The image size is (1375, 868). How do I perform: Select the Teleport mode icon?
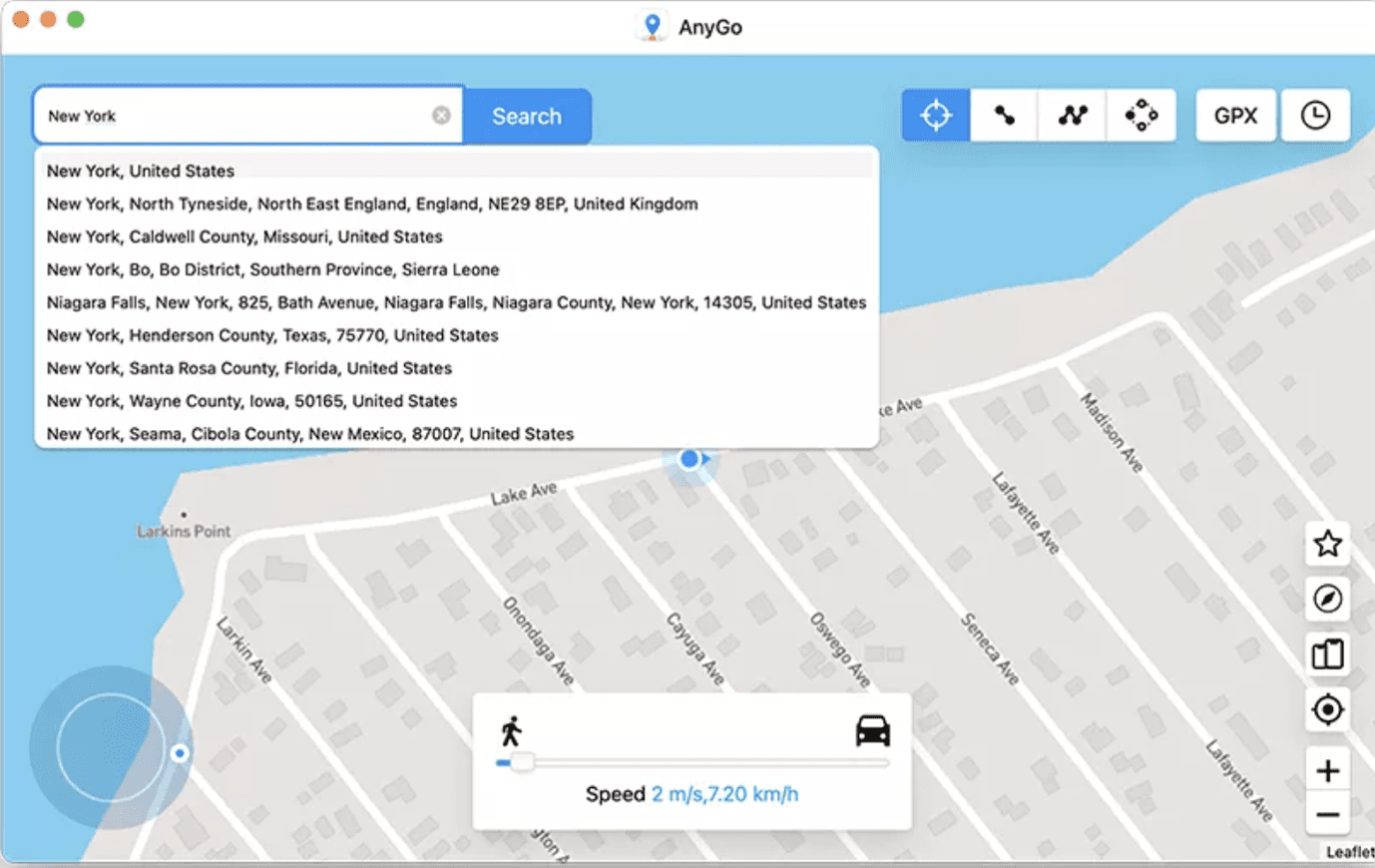935,115
